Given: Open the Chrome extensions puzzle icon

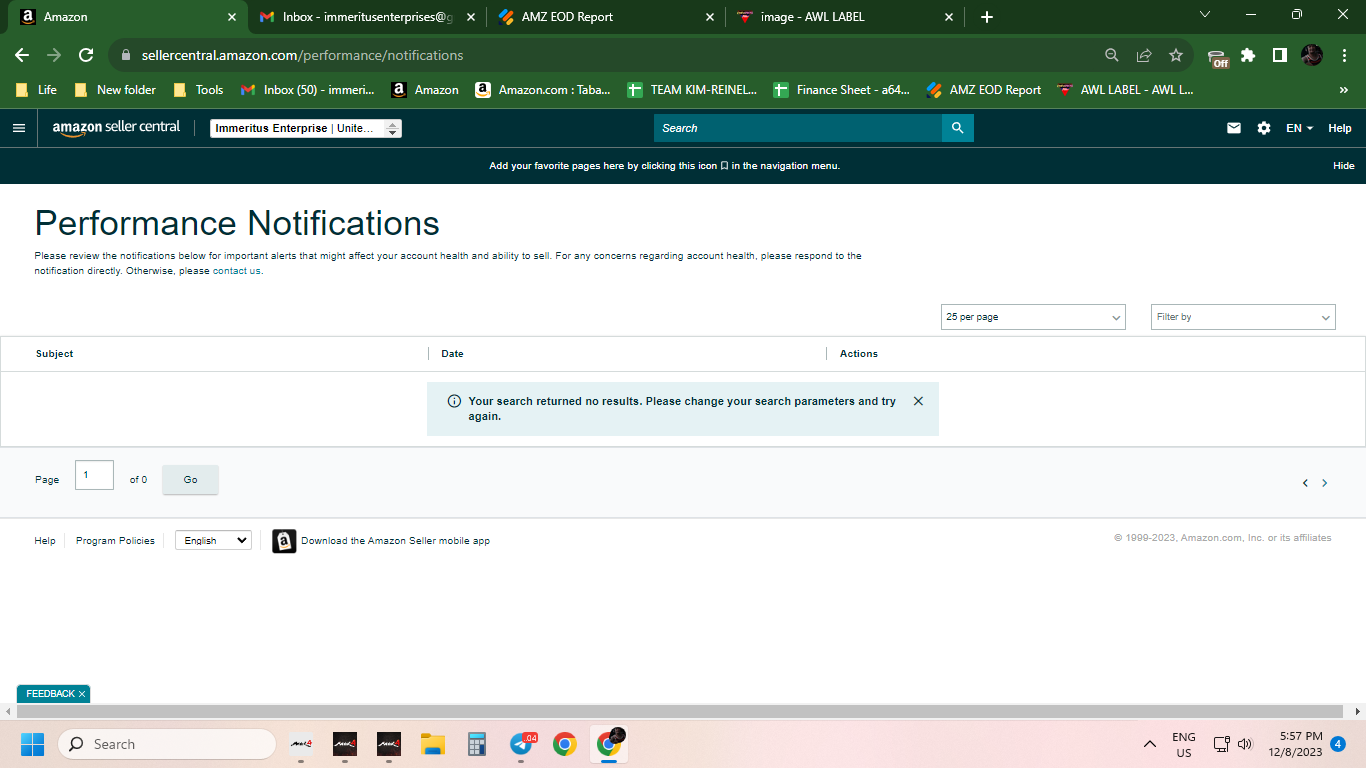Looking at the screenshot, I should [1248, 55].
